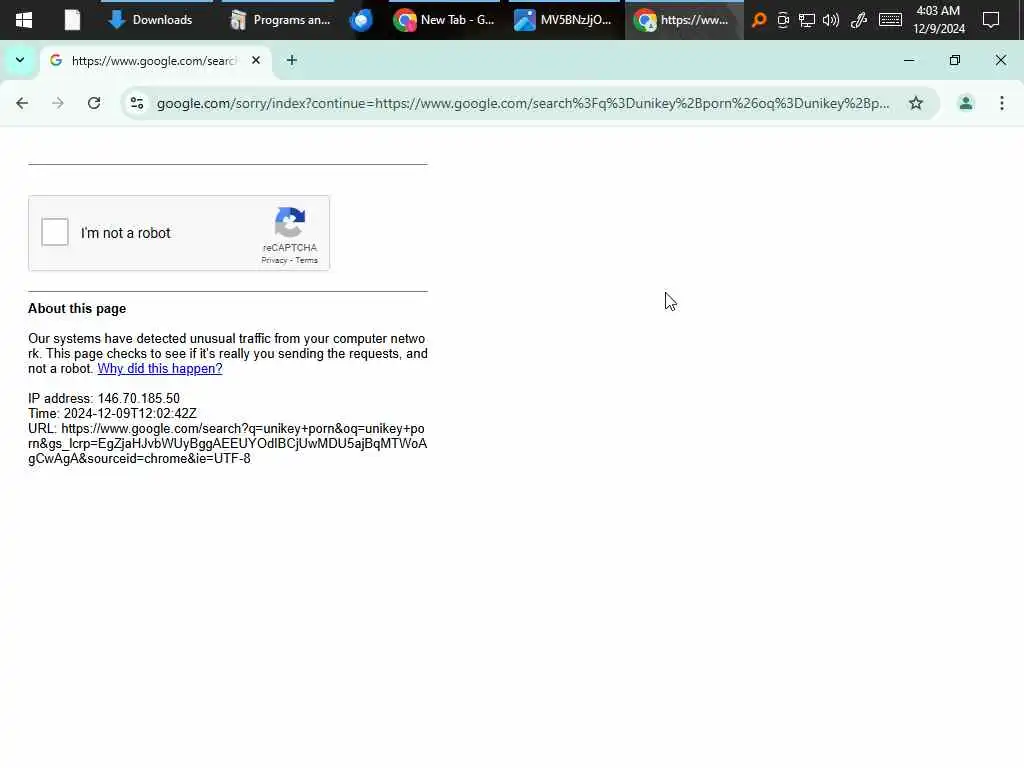Image resolution: width=1024 pixels, height=768 pixels.
Task: Click the IP address 146.70.185.50 text
Action: pyautogui.click(x=104, y=398)
